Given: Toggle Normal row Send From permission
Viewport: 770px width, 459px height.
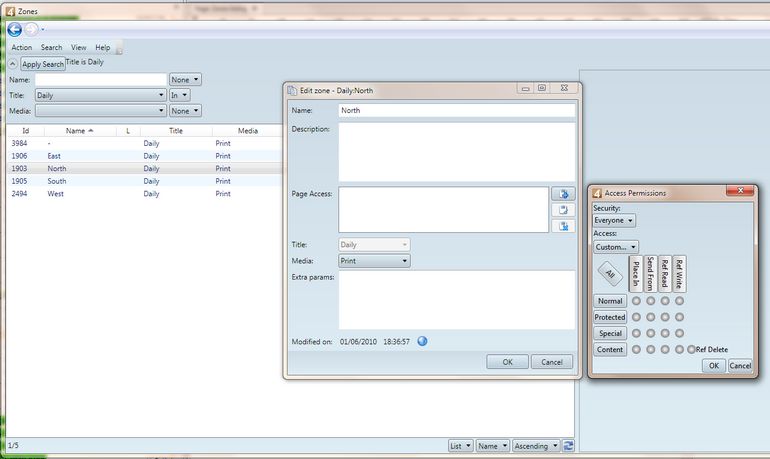Looking at the screenshot, I should [x=651, y=301].
